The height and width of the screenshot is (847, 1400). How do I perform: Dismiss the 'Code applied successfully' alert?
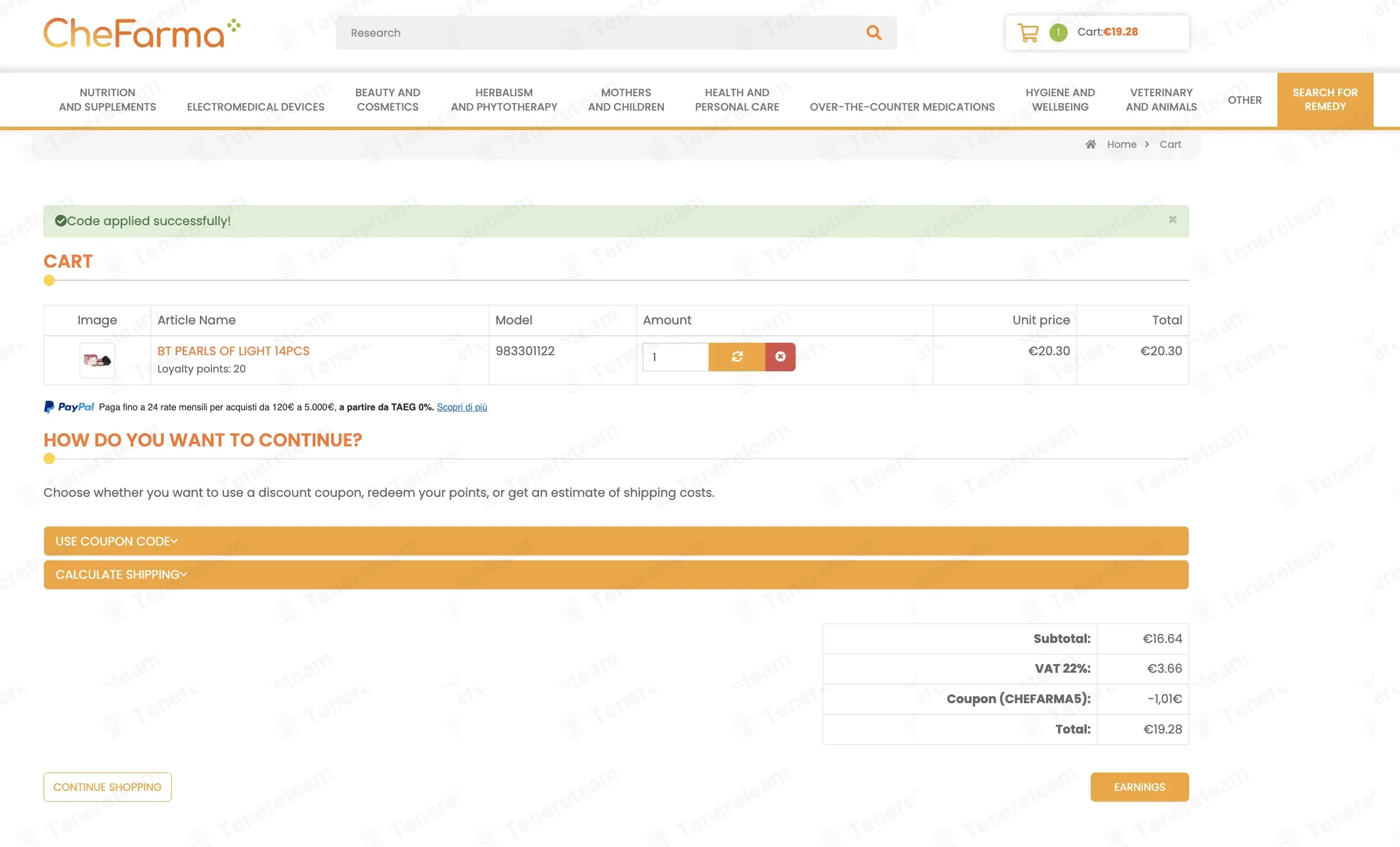click(x=1173, y=219)
